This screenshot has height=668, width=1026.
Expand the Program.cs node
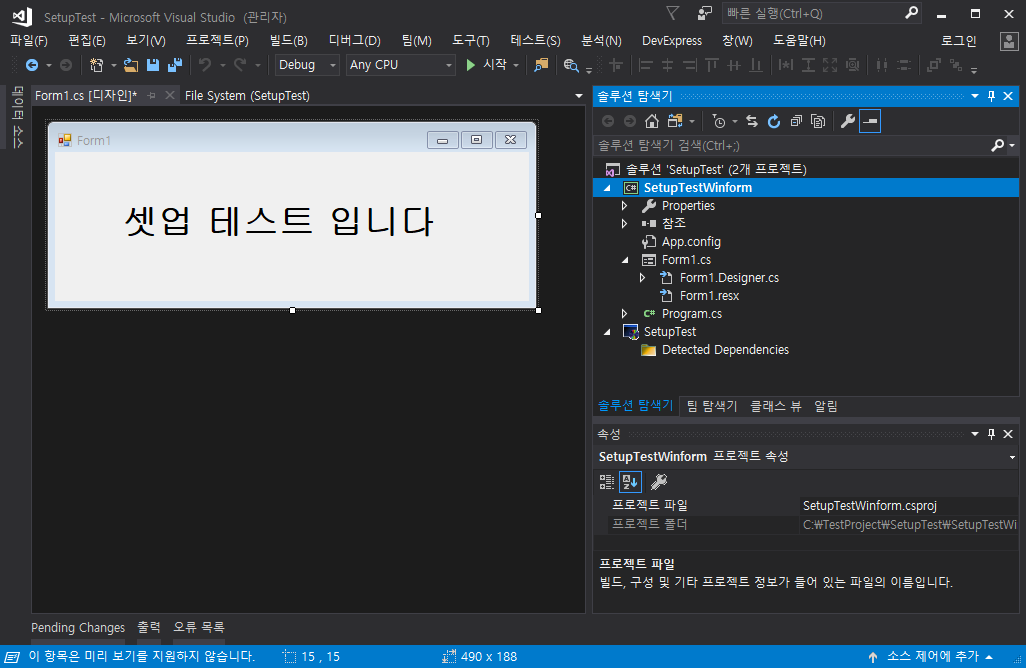pos(625,313)
